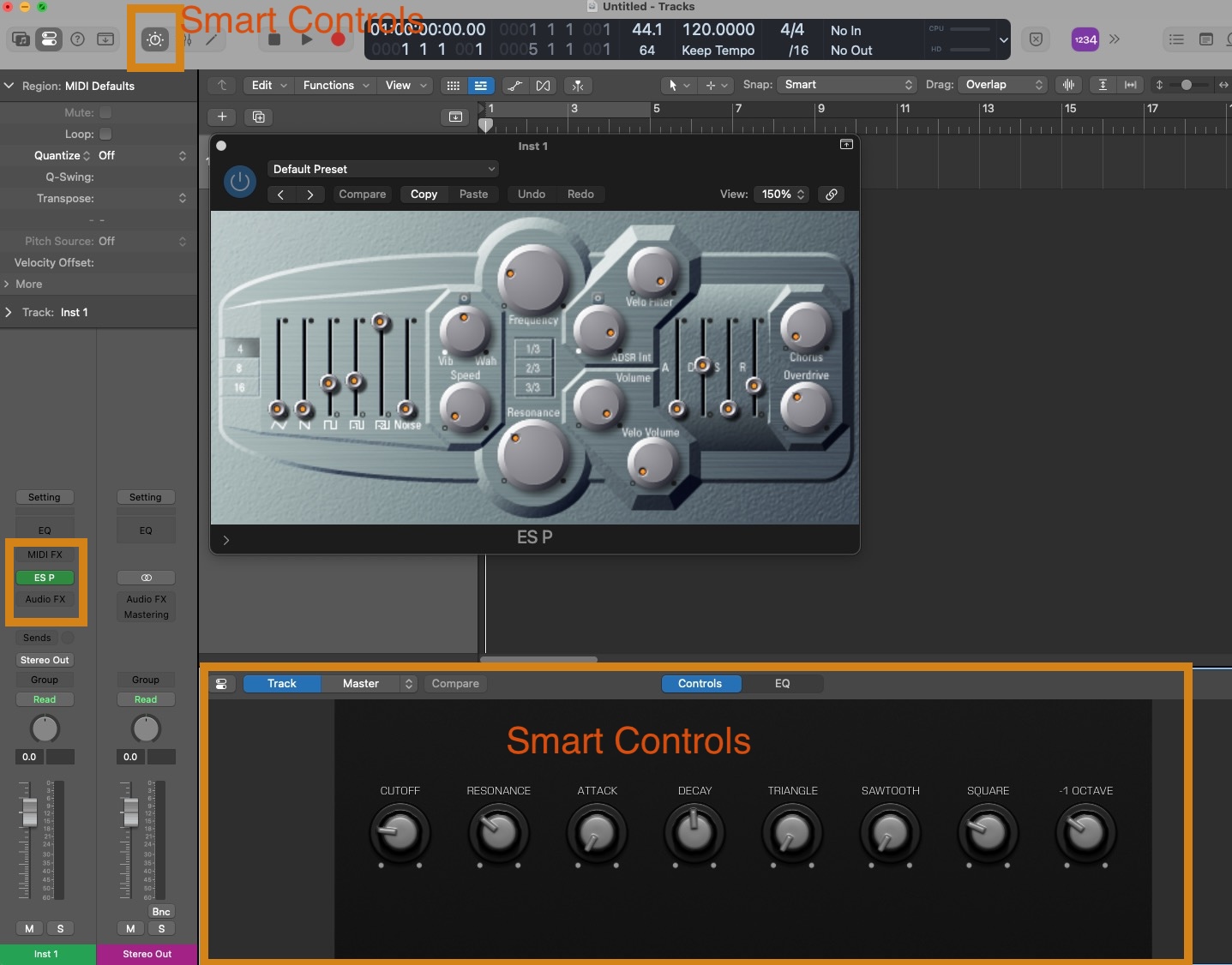Toggle the circular Send knob beside Sends

tap(68, 638)
